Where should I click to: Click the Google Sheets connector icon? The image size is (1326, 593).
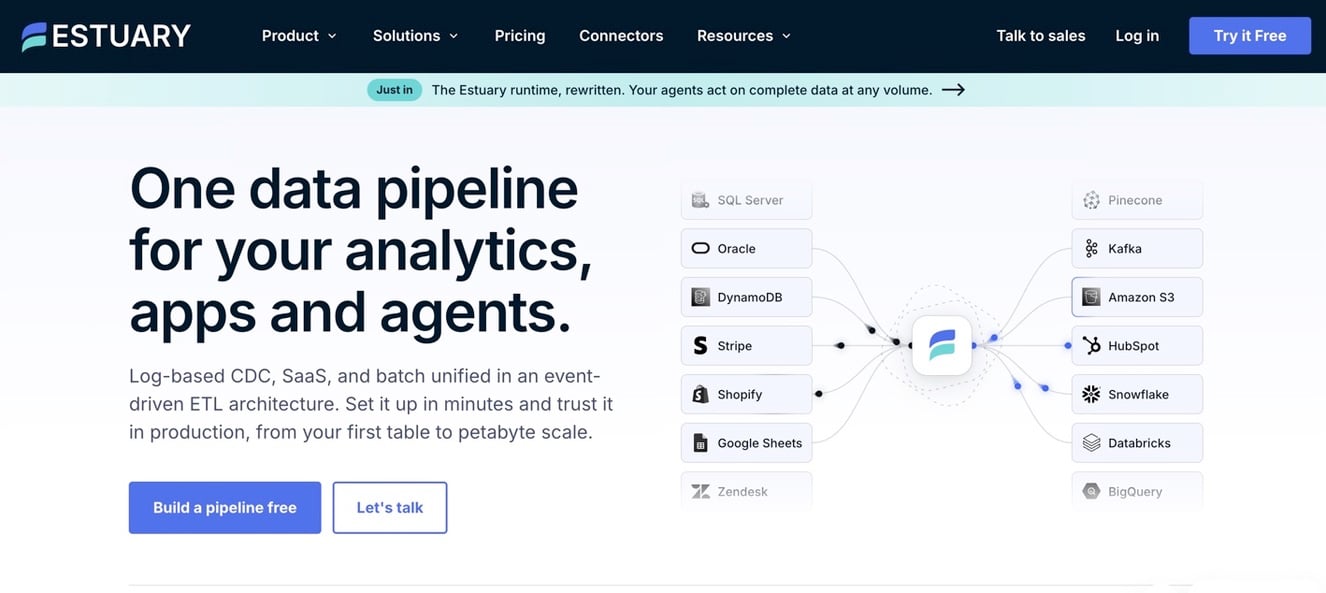tap(700, 443)
